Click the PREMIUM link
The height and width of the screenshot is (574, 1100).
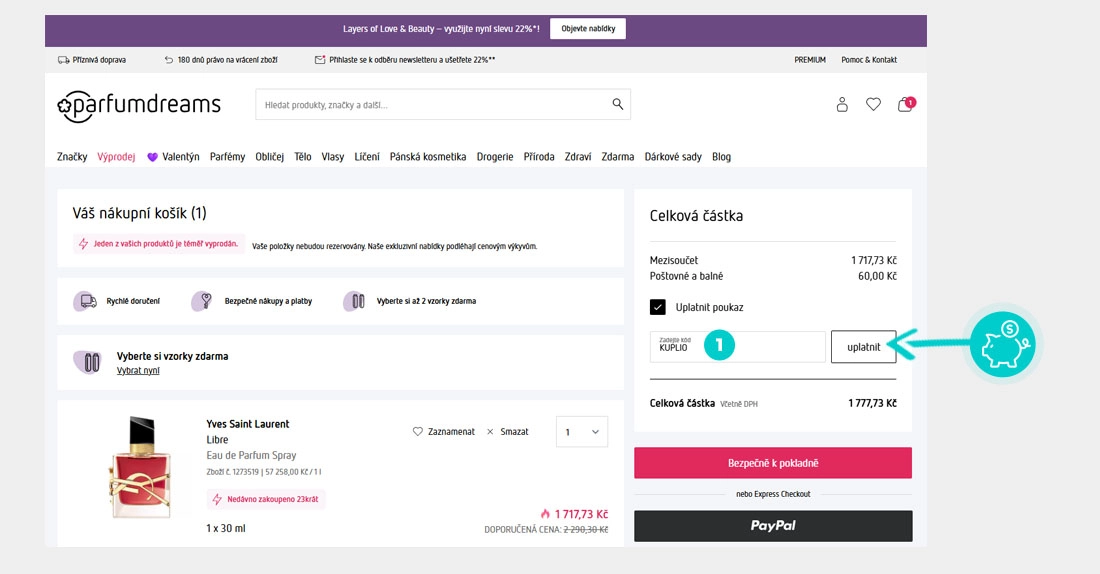tap(810, 60)
